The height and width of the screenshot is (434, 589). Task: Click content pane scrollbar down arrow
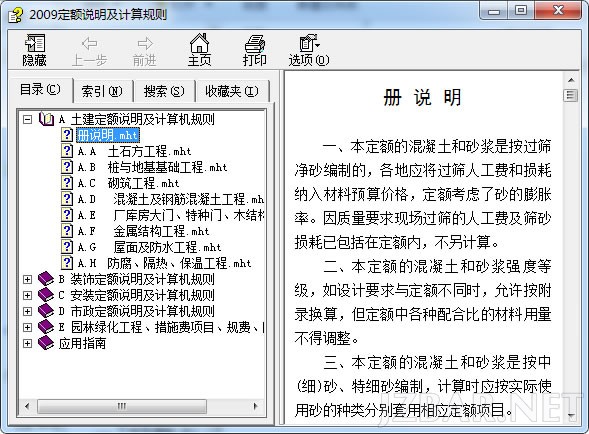(x=571, y=415)
